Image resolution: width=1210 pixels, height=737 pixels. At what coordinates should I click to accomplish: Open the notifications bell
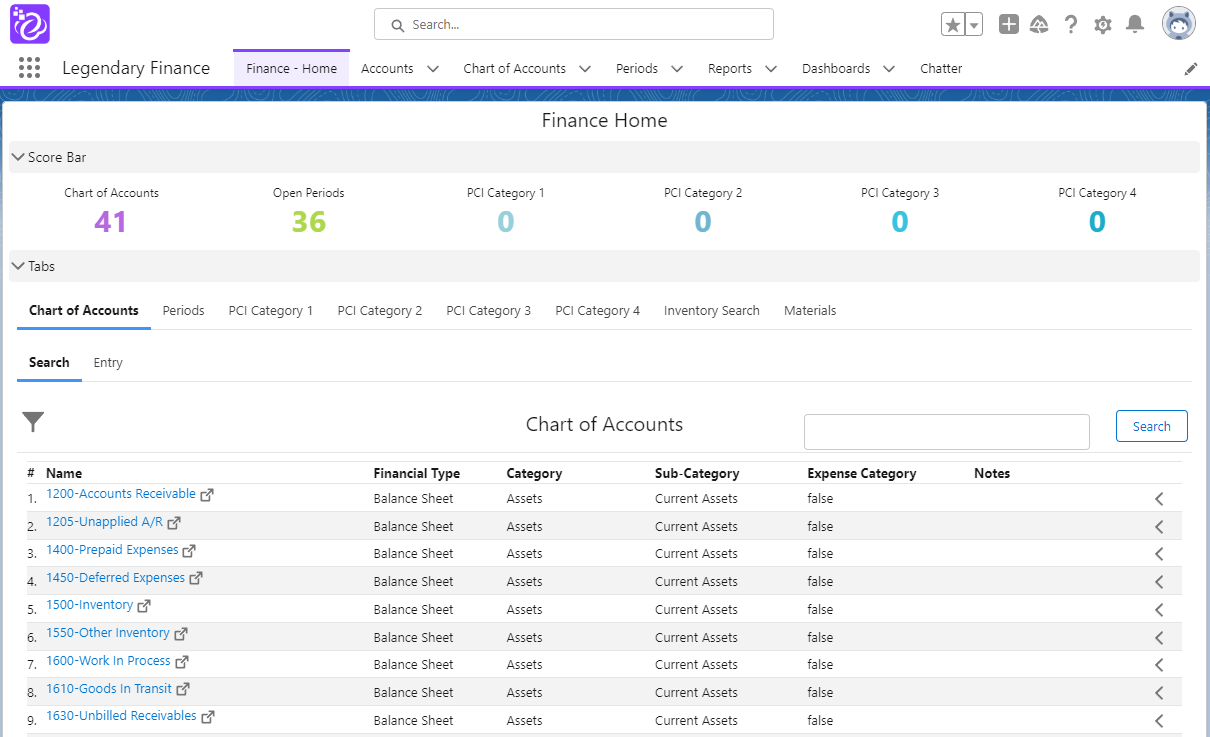(1134, 25)
